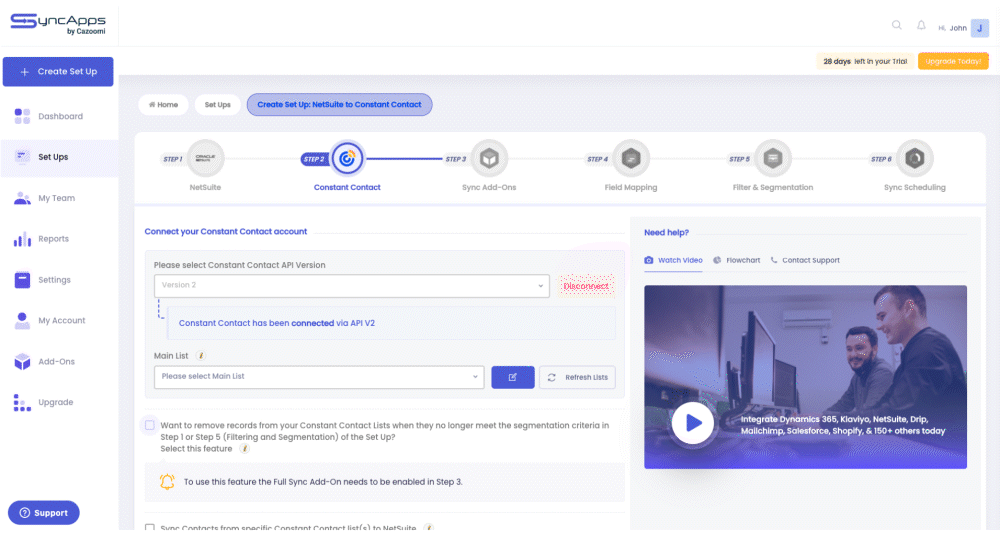Select the Step 1 NetSuite icon
Image resolution: width=1000 pixels, height=542 pixels.
click(205, 158)
